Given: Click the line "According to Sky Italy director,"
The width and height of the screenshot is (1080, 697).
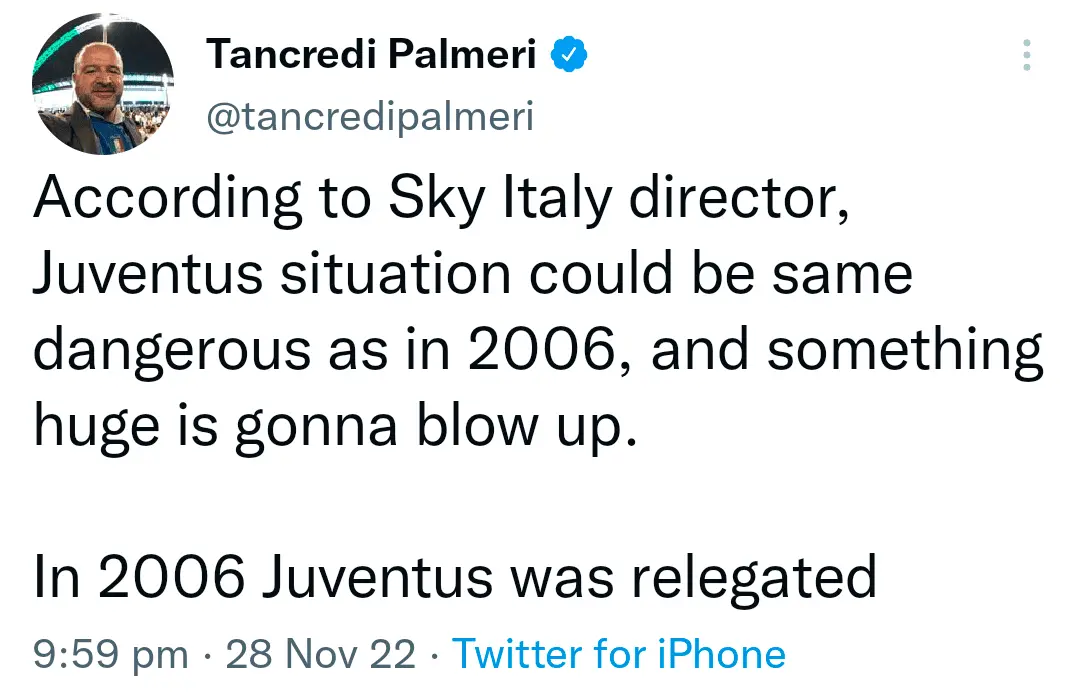Looking at the screenshot, I should tap(442, 200).
